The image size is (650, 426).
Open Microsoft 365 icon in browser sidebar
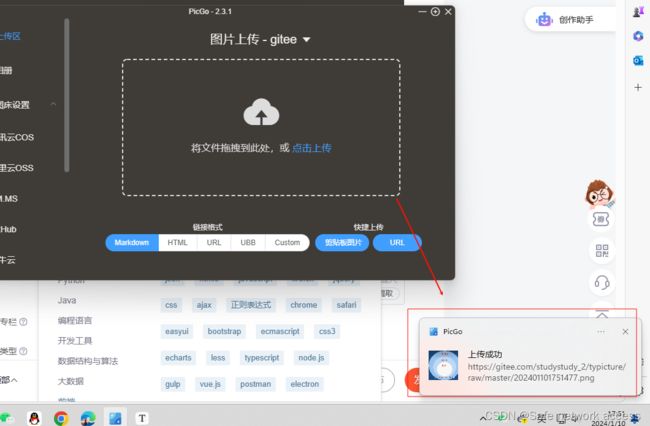coord(638,36)
